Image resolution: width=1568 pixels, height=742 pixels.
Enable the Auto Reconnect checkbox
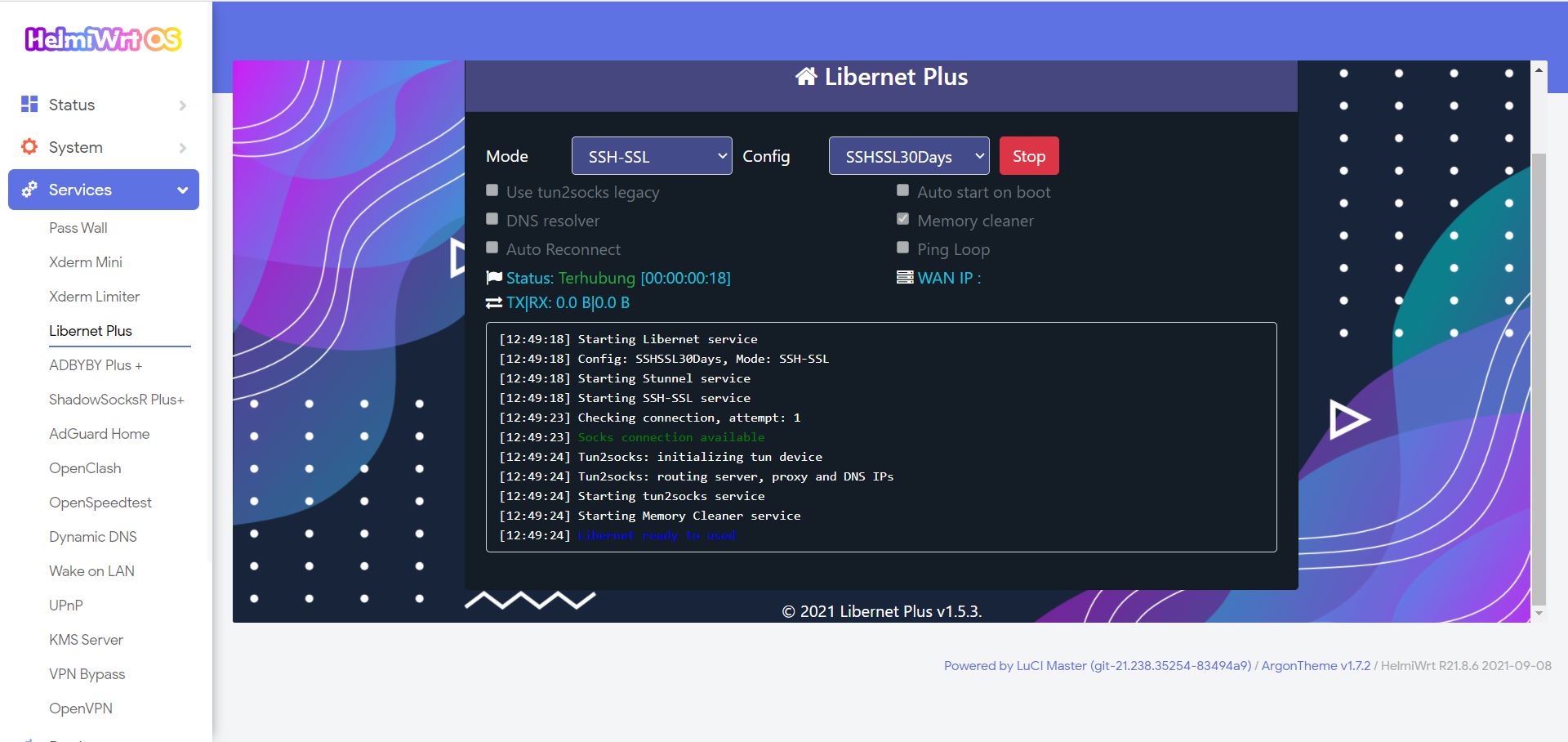492,248
